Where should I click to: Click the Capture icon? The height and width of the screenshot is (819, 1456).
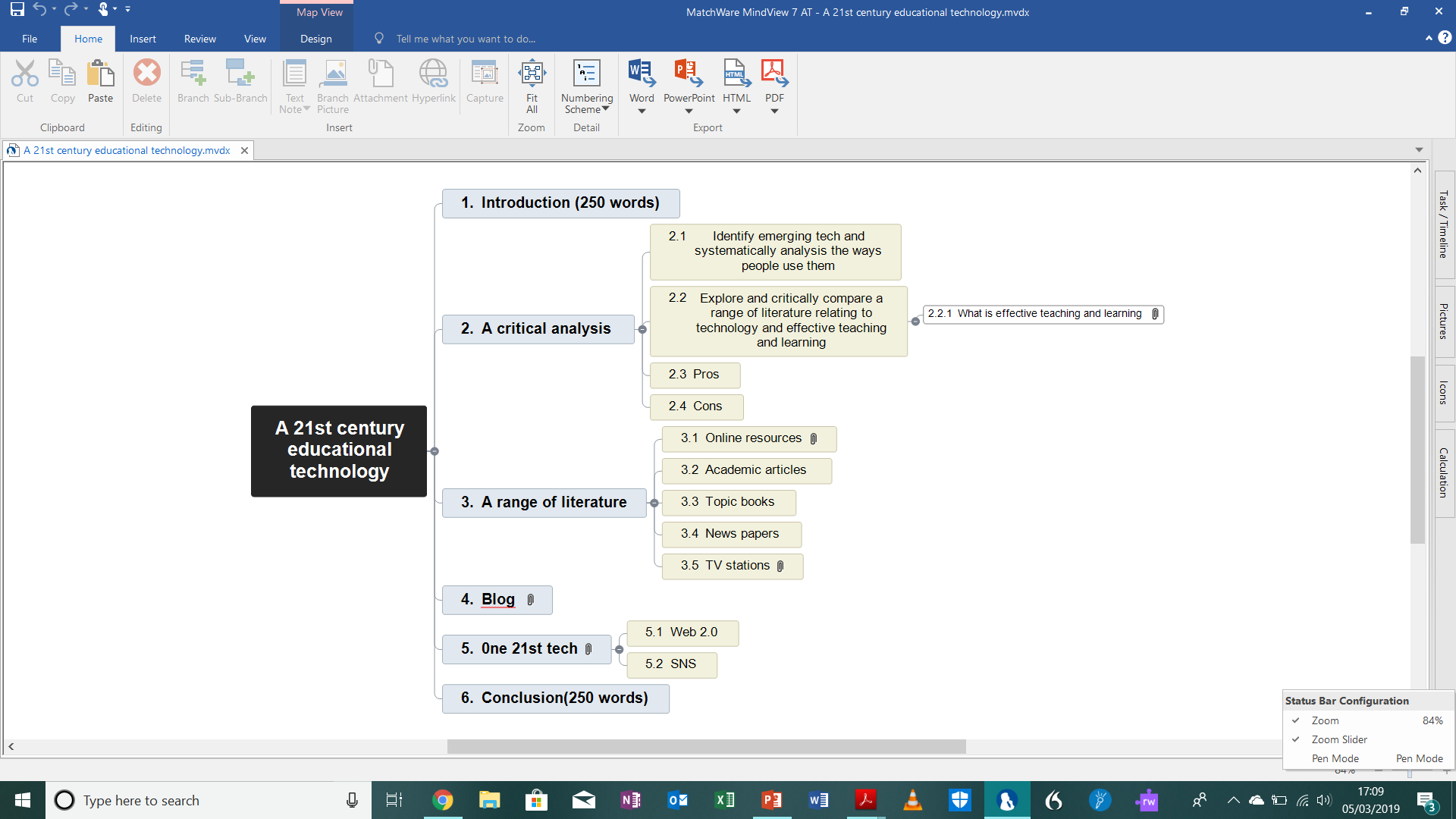coord(485,74)
